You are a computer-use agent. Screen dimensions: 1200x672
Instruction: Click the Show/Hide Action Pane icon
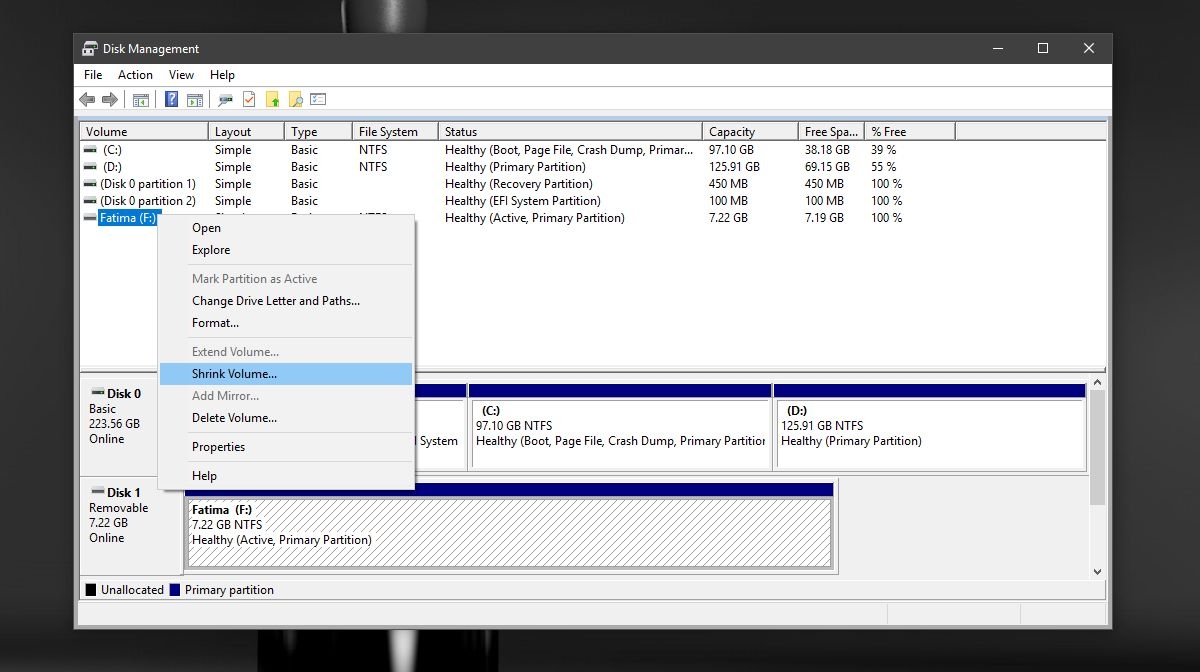tap(195, 100)
